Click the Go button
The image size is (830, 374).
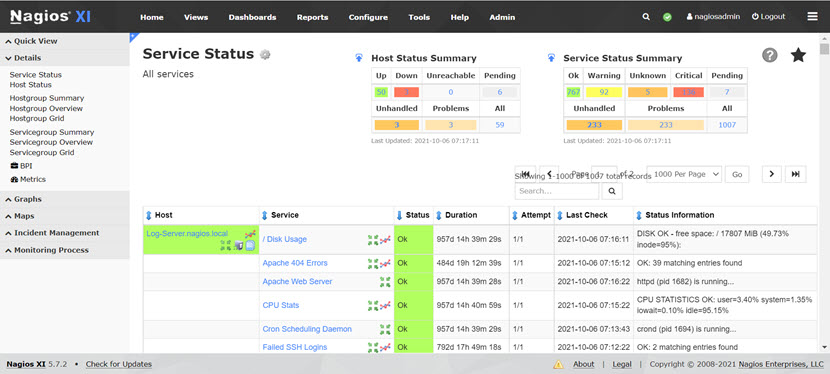(x=737, y=175)
